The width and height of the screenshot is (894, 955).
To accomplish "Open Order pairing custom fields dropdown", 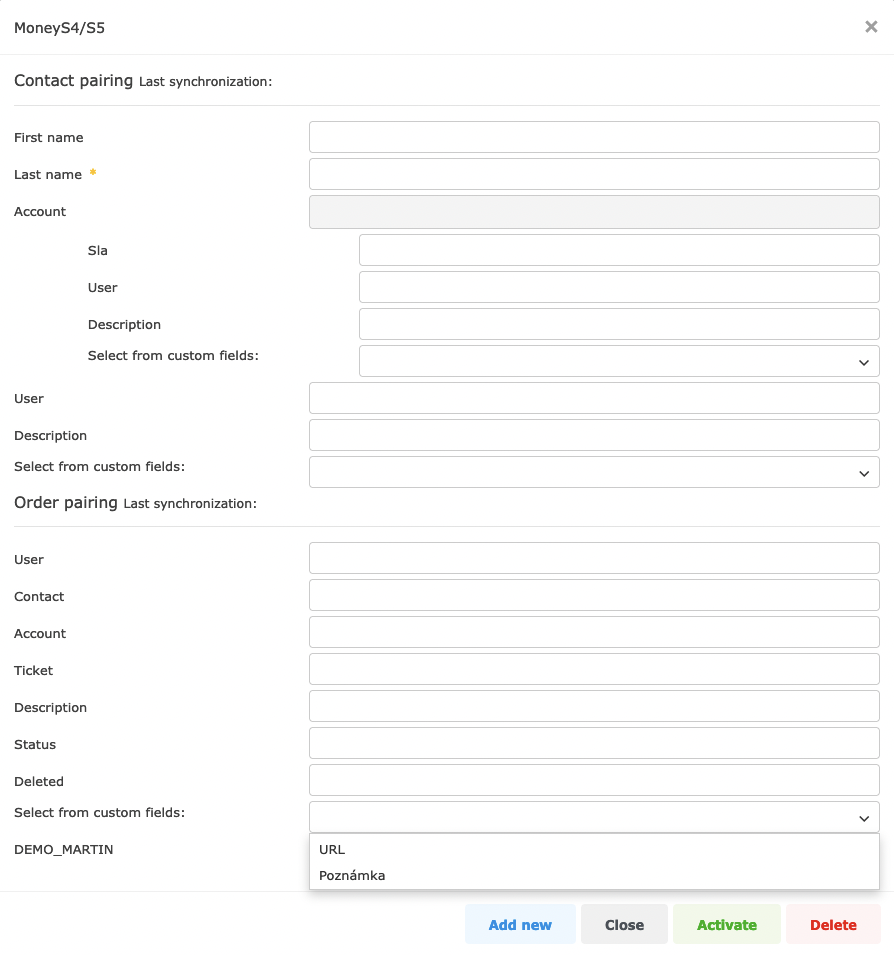I will click(x=594, y=817).
